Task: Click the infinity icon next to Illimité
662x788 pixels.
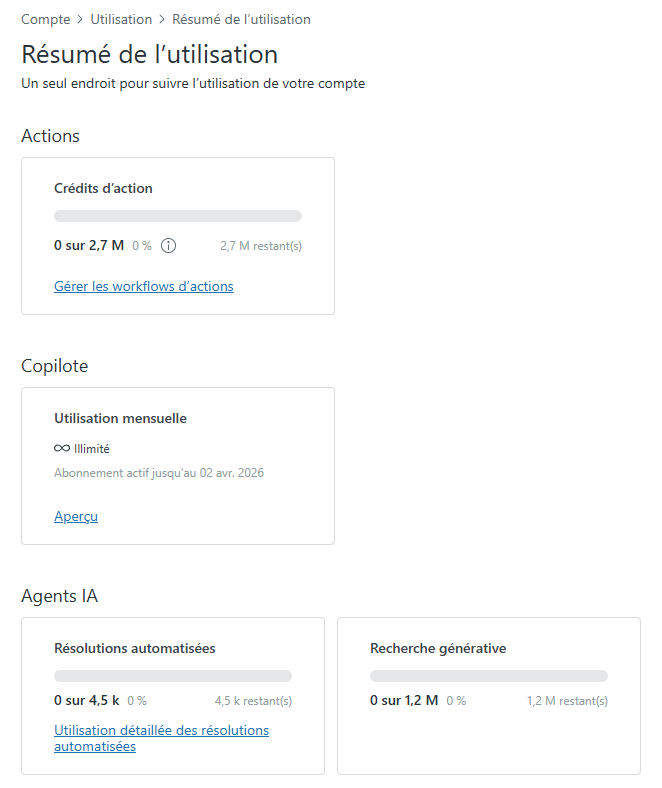Action: 62,449
